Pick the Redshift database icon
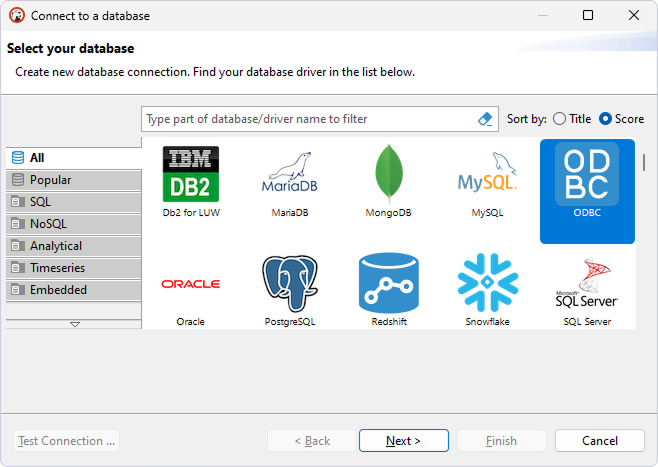 [x=388, y=283]
